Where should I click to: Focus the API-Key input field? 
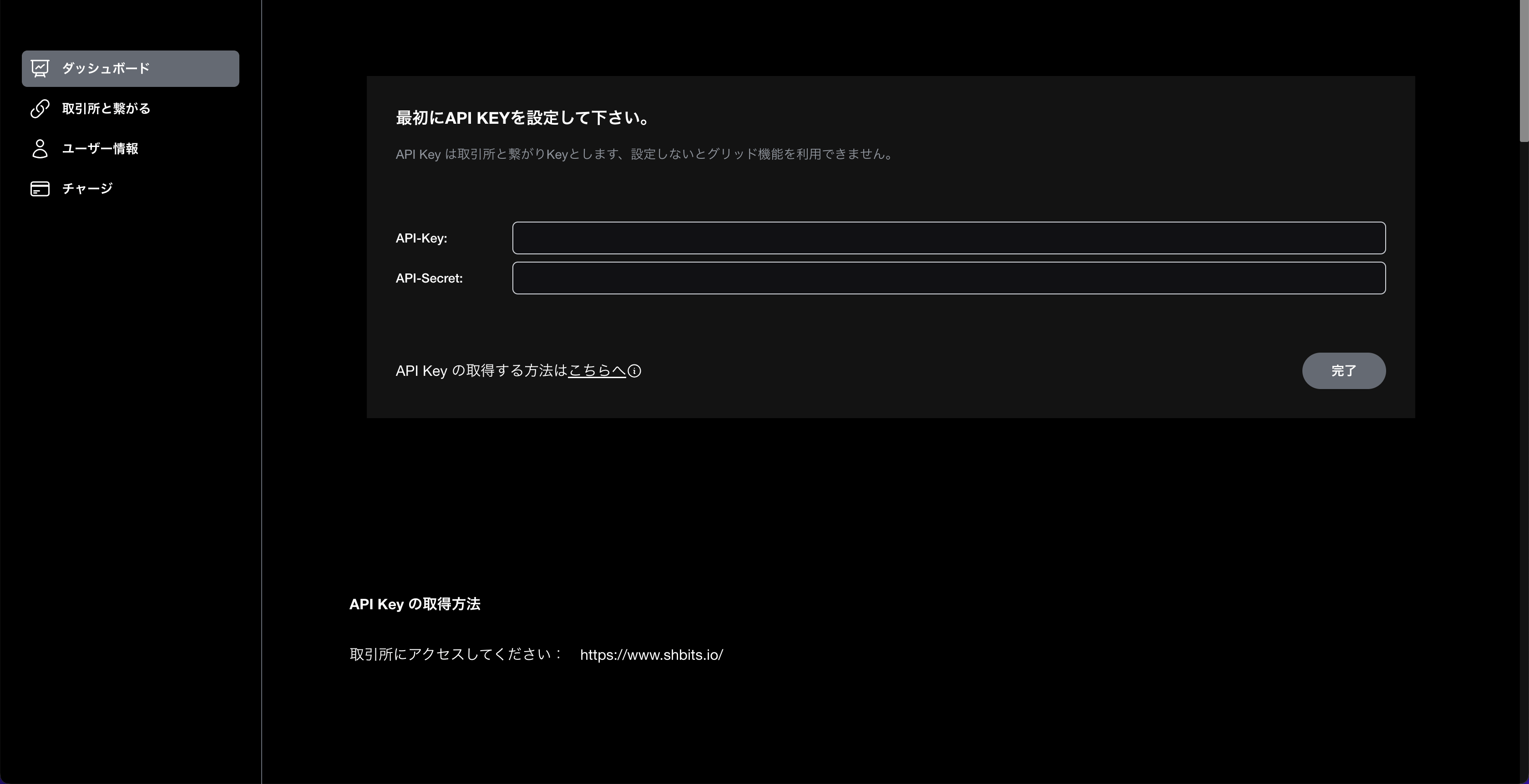pyautogui.click(x=949, y=238)
